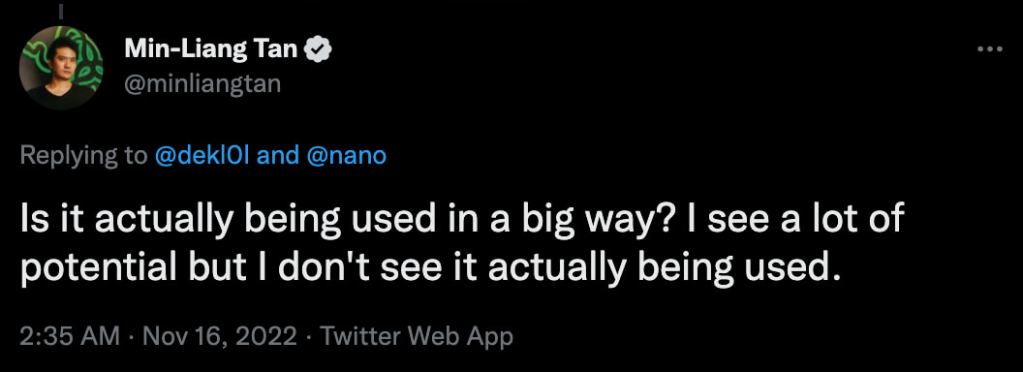
Task: Select the first tweet line starting "Is it actually"
Action: (462, 220)
